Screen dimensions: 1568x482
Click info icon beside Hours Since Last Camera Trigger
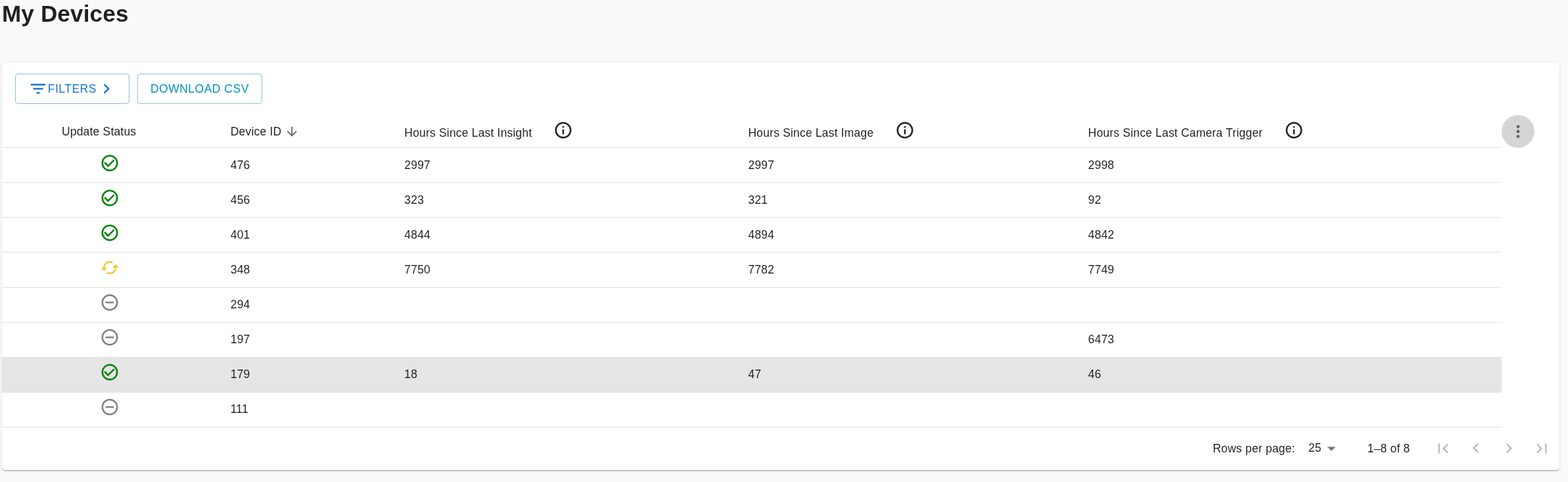(1293, 130)
